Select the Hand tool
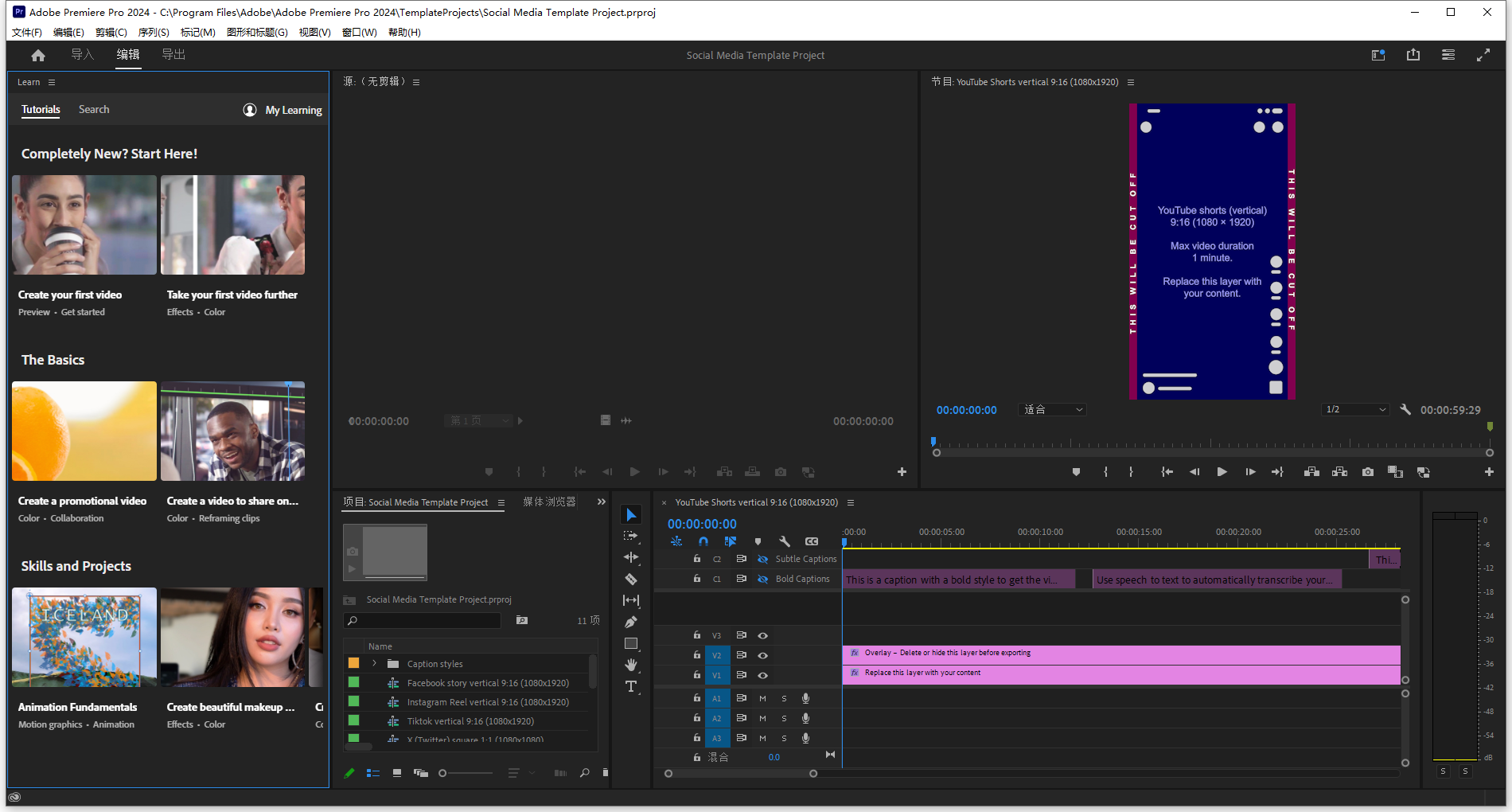 point(631,665)
